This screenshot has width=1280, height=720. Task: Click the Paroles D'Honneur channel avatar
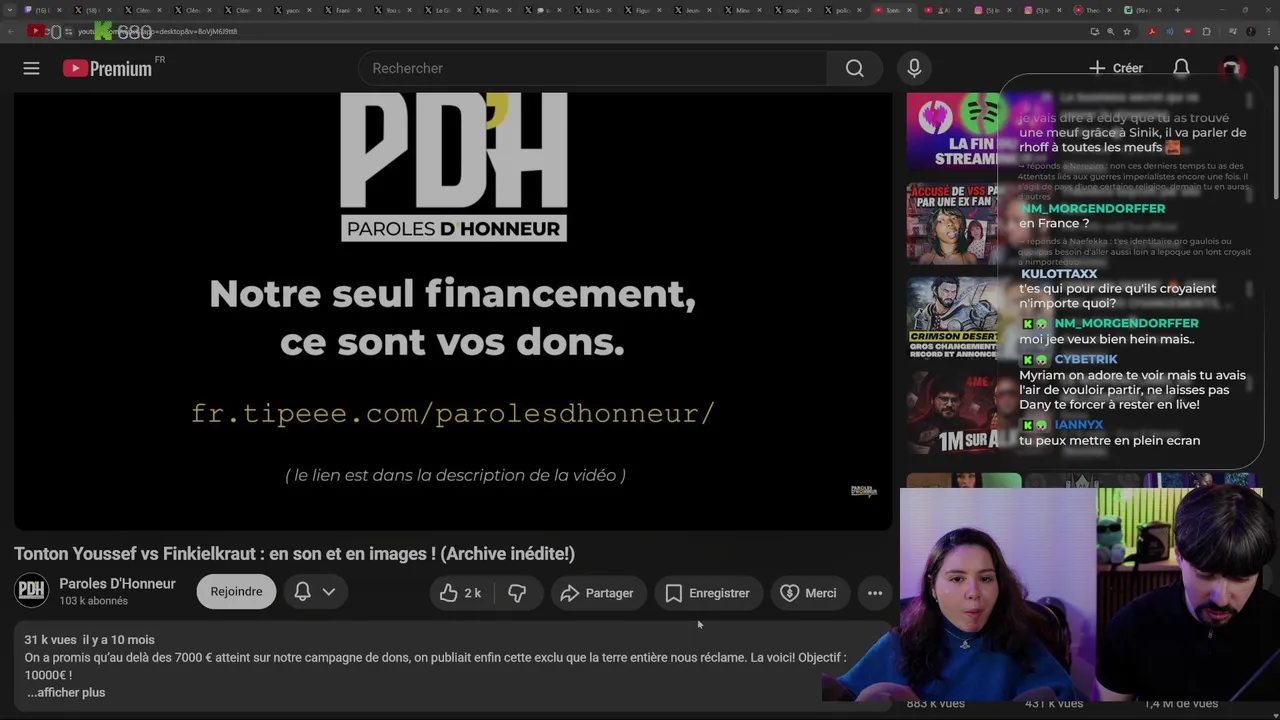pos(31,591)
